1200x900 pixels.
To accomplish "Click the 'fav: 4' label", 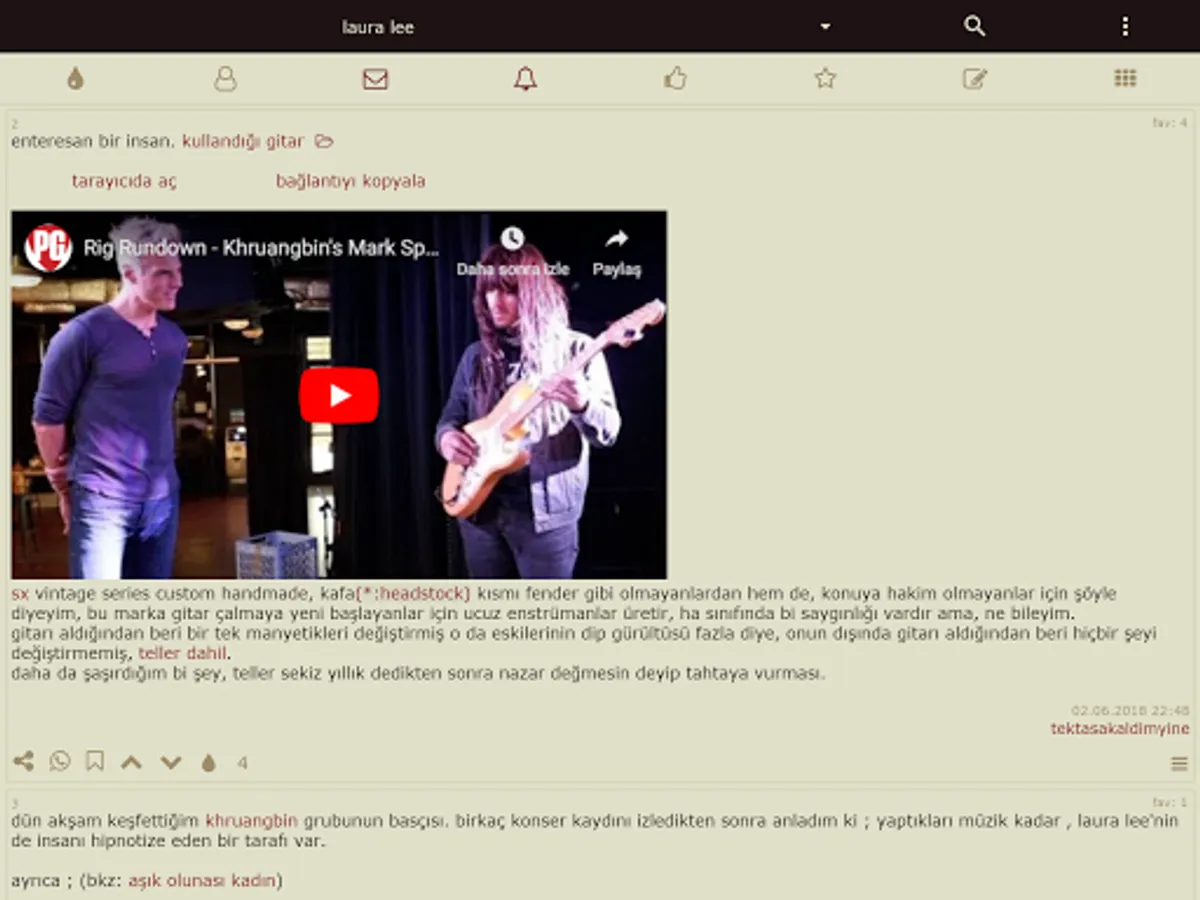I will (1170, 123).
